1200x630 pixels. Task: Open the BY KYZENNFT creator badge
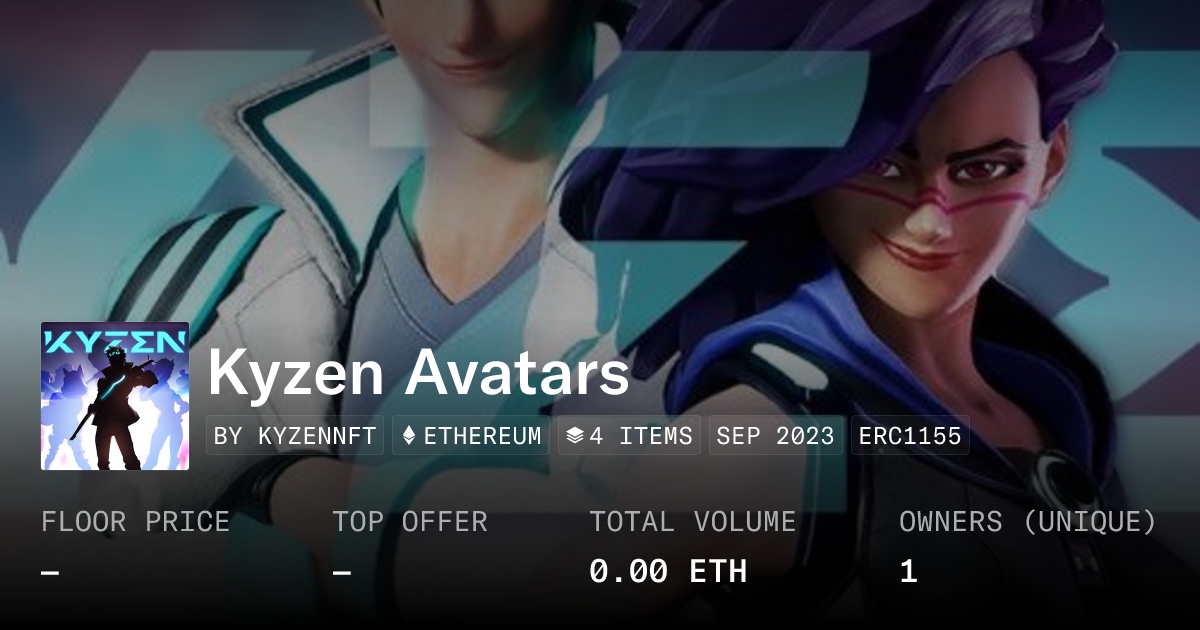295,436
